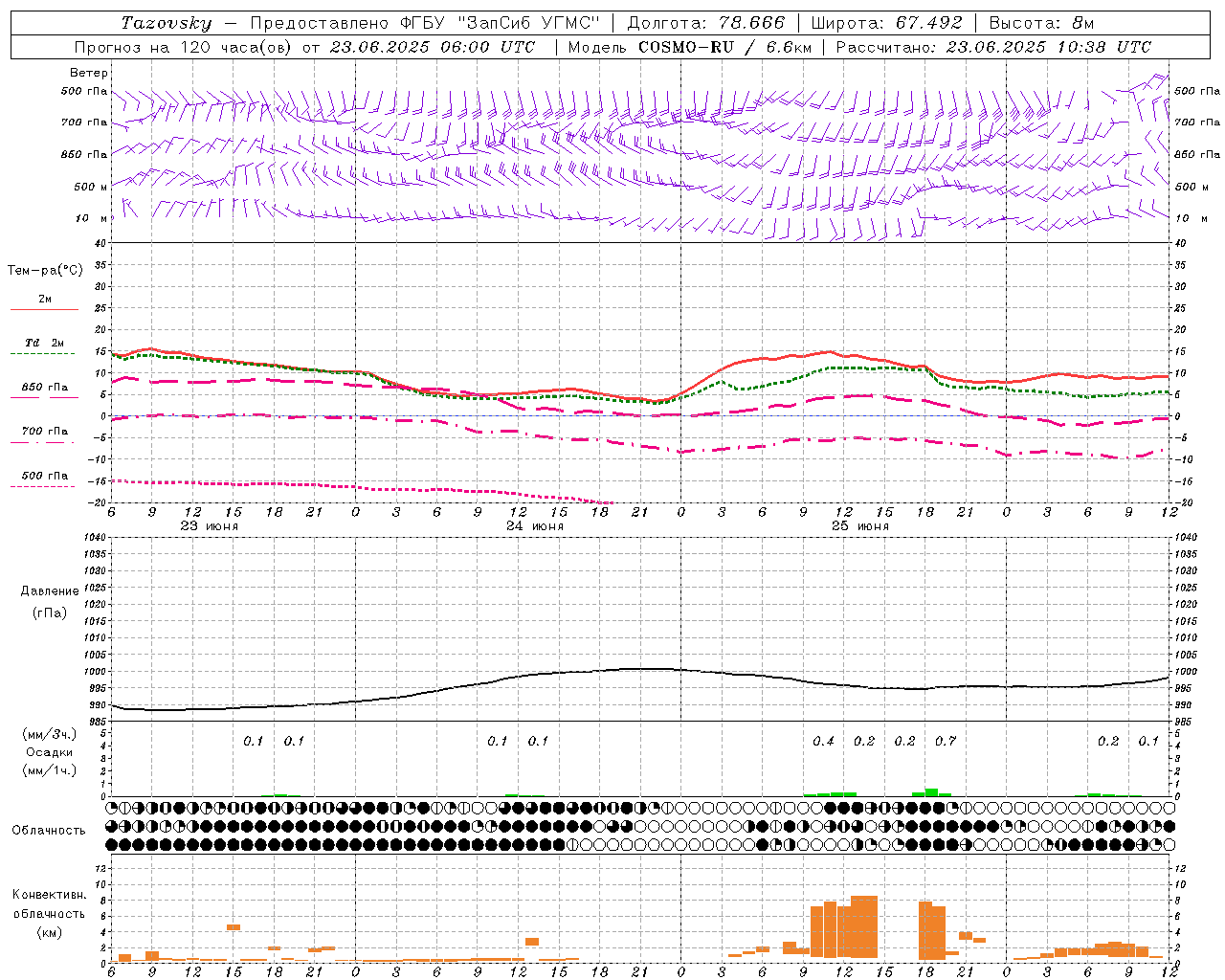Click the 850 гПа wind level label on left
Image resolution: width=1225 pixels, height=980 pixels.
click(84, 154)
